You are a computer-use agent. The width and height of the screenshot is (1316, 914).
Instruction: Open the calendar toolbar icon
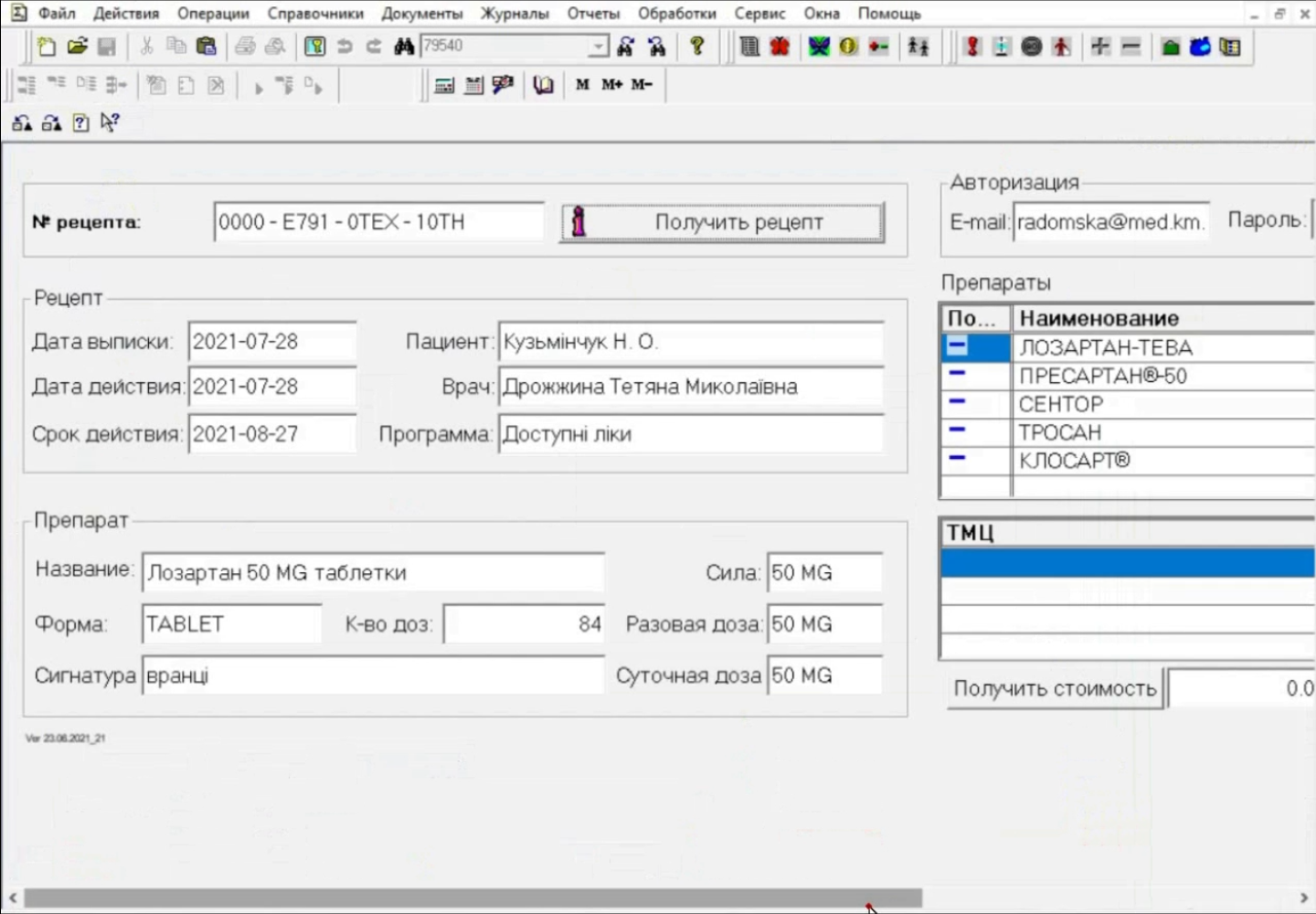pos(473,85)
